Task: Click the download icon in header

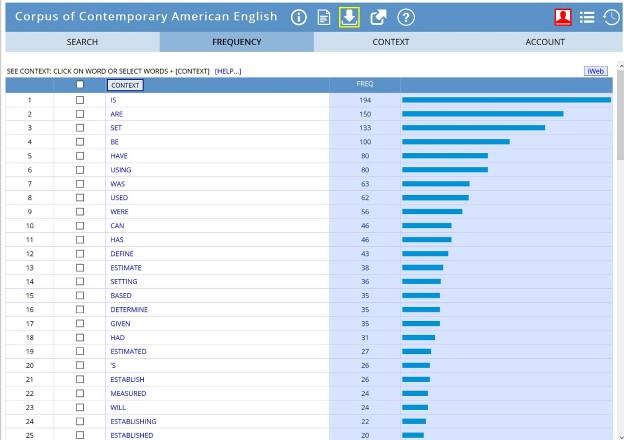Action: (349, 17)
